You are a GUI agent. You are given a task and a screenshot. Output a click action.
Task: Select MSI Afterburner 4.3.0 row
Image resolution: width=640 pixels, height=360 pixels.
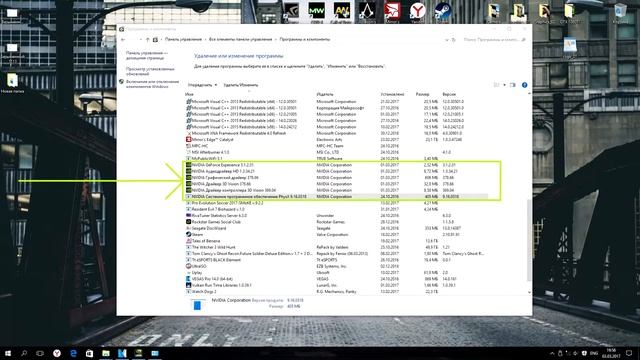pos(337,152)
